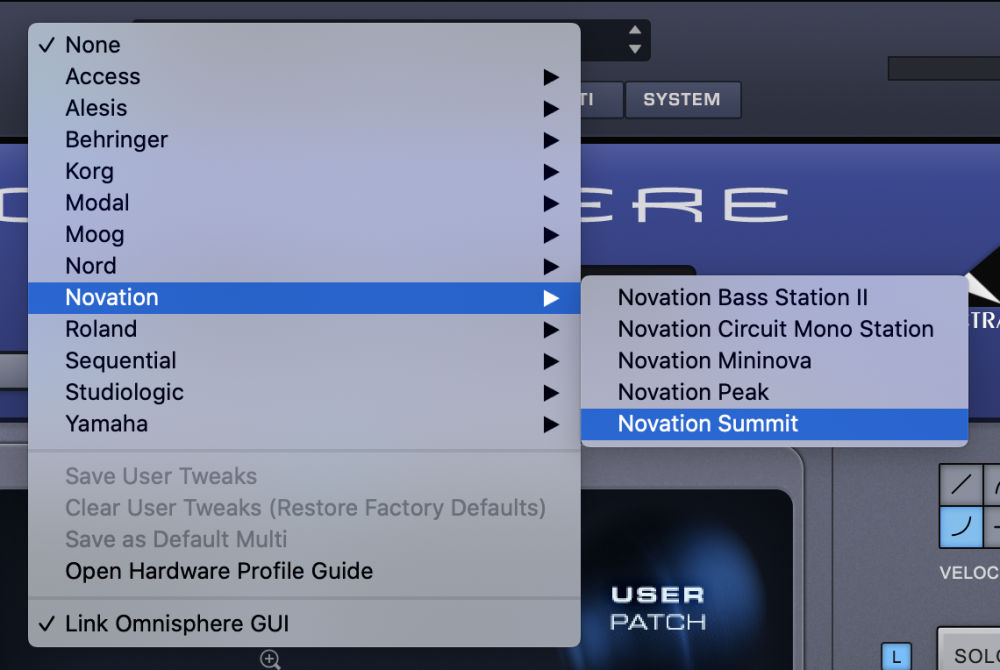Select the highlighted blue velocity curve
The image size is (1000, 670).
pos(960,527)
